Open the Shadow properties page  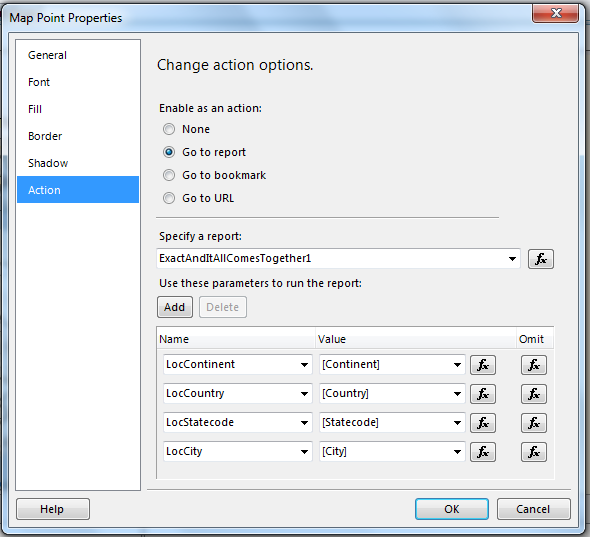coord(78,163)
